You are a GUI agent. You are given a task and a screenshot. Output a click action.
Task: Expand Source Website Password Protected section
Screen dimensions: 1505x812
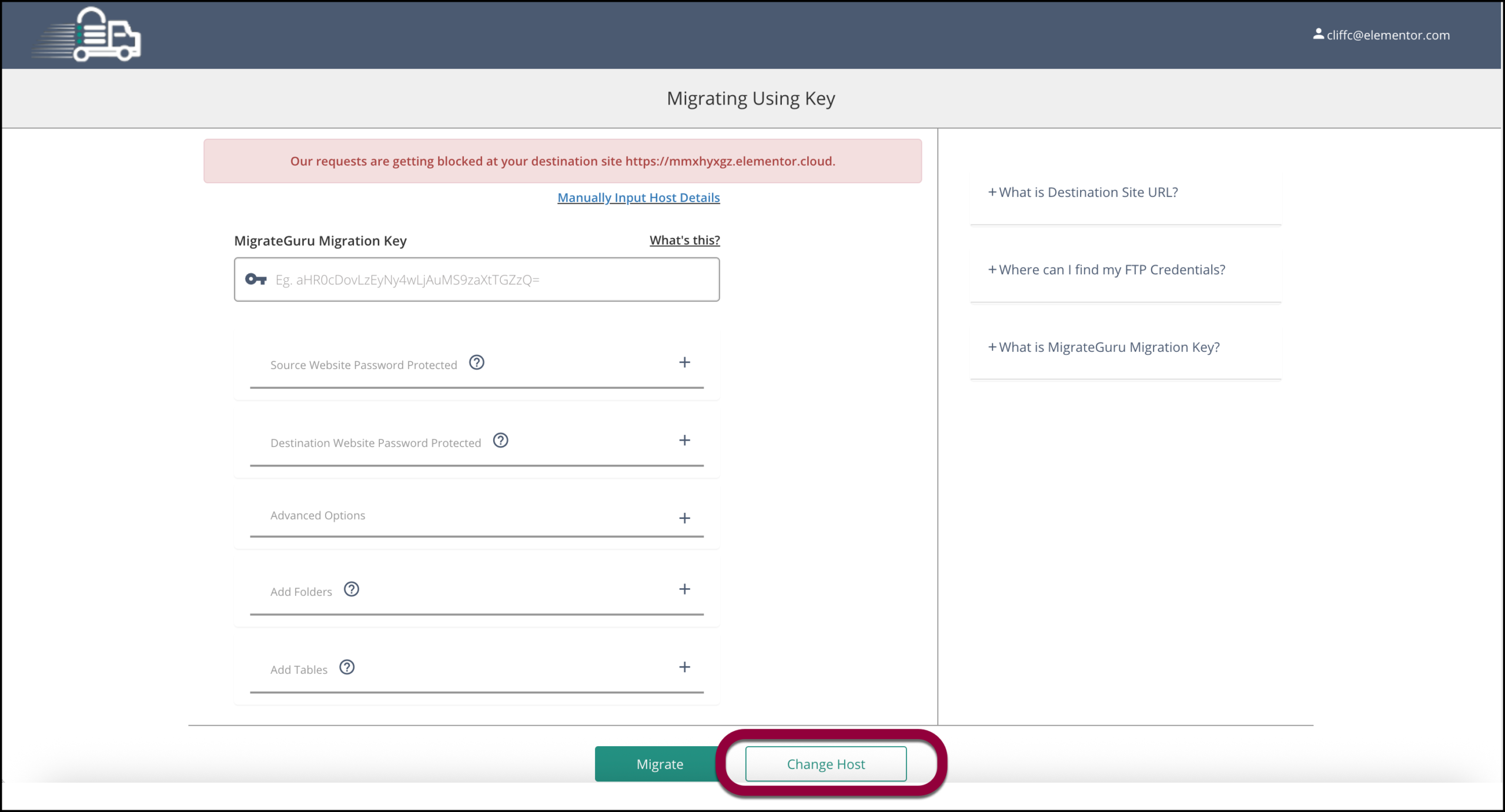coord(684,363)
